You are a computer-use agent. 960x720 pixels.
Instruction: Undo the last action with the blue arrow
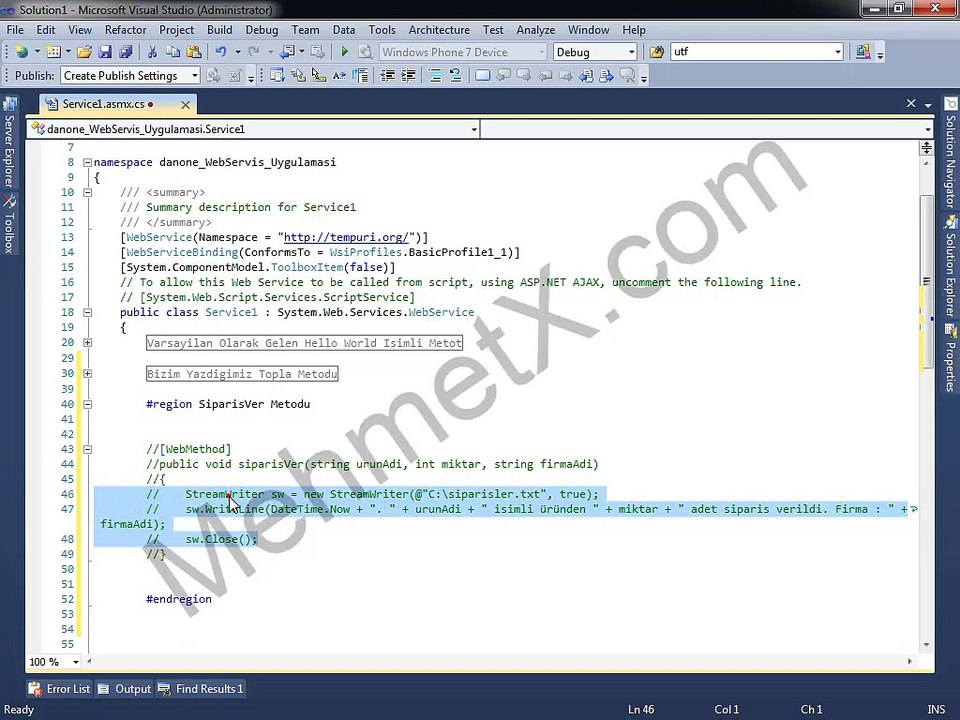pos(222,52)
